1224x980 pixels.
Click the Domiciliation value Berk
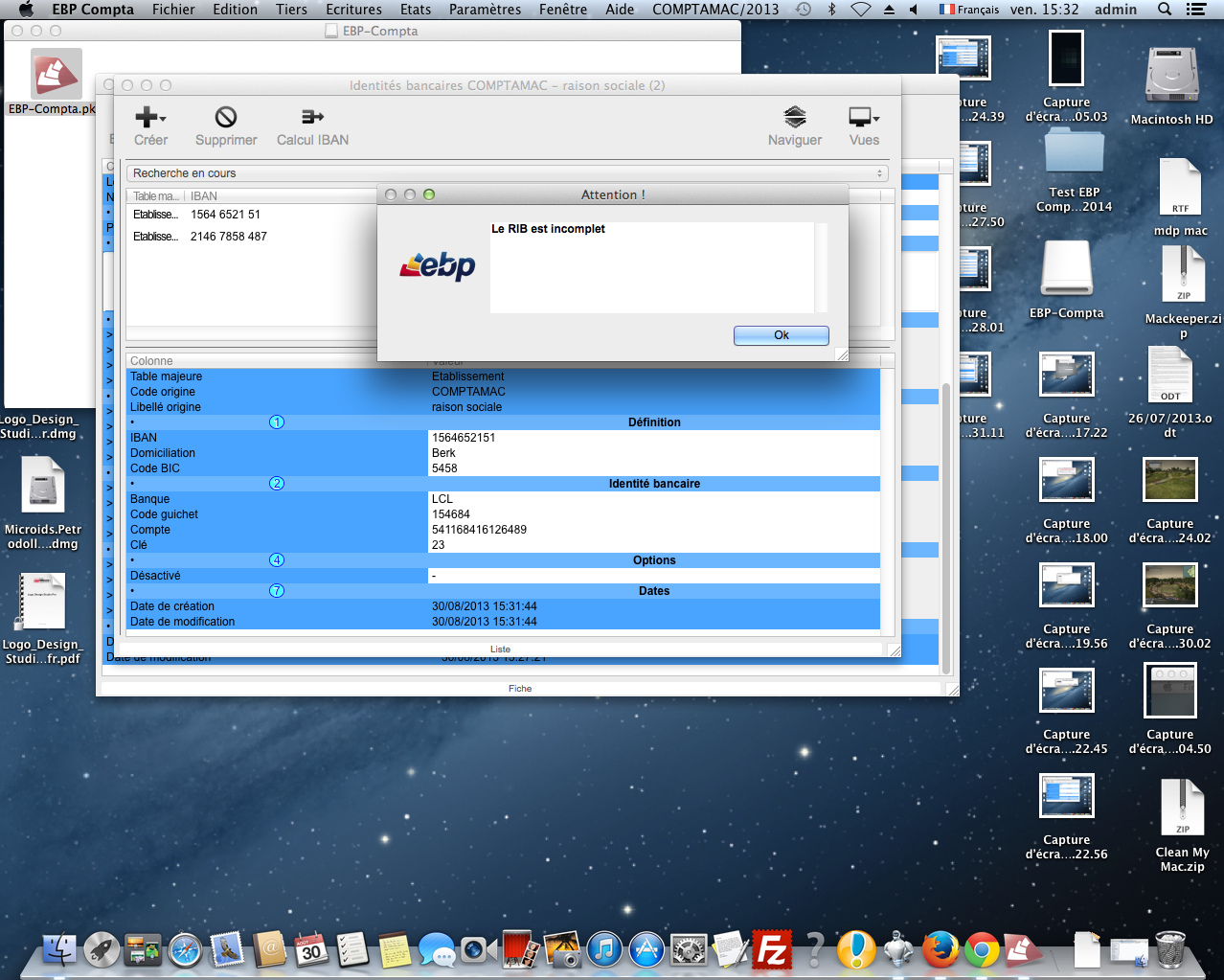click(654, 453)
